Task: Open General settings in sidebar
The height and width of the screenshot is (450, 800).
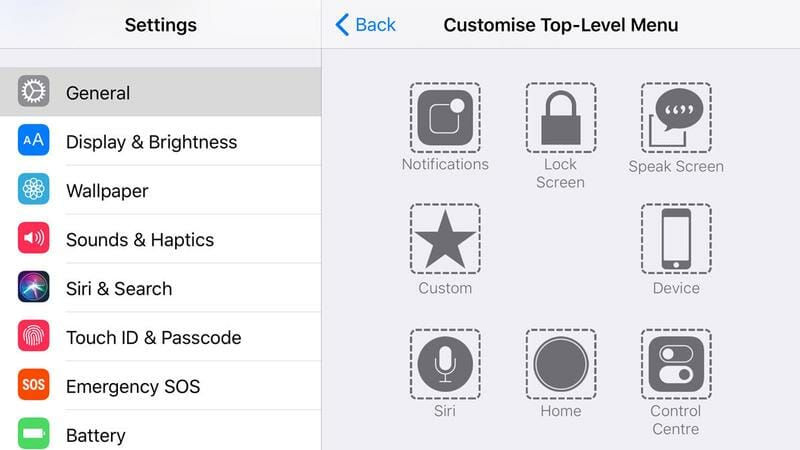Action: (161, 92)
